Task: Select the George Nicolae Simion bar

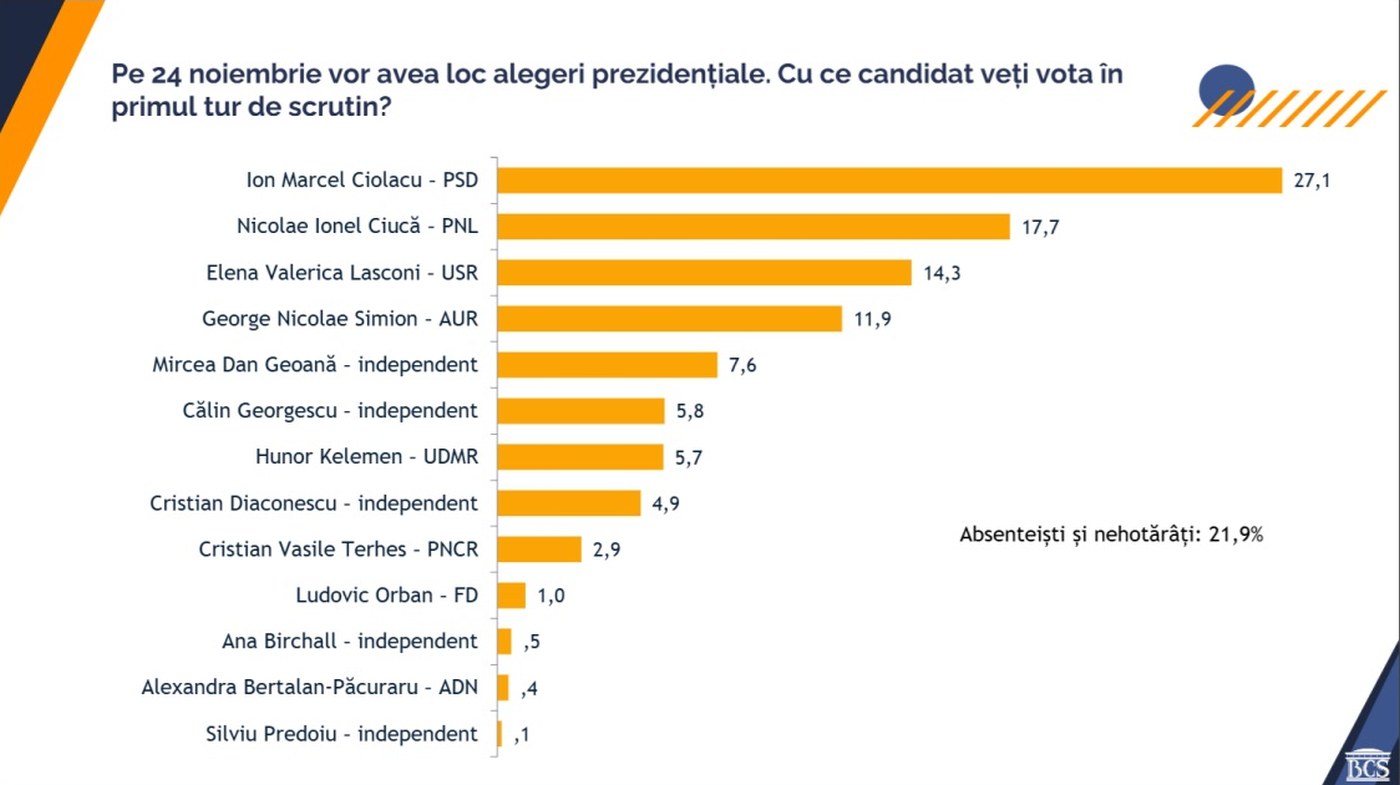Action: [669, 318]
